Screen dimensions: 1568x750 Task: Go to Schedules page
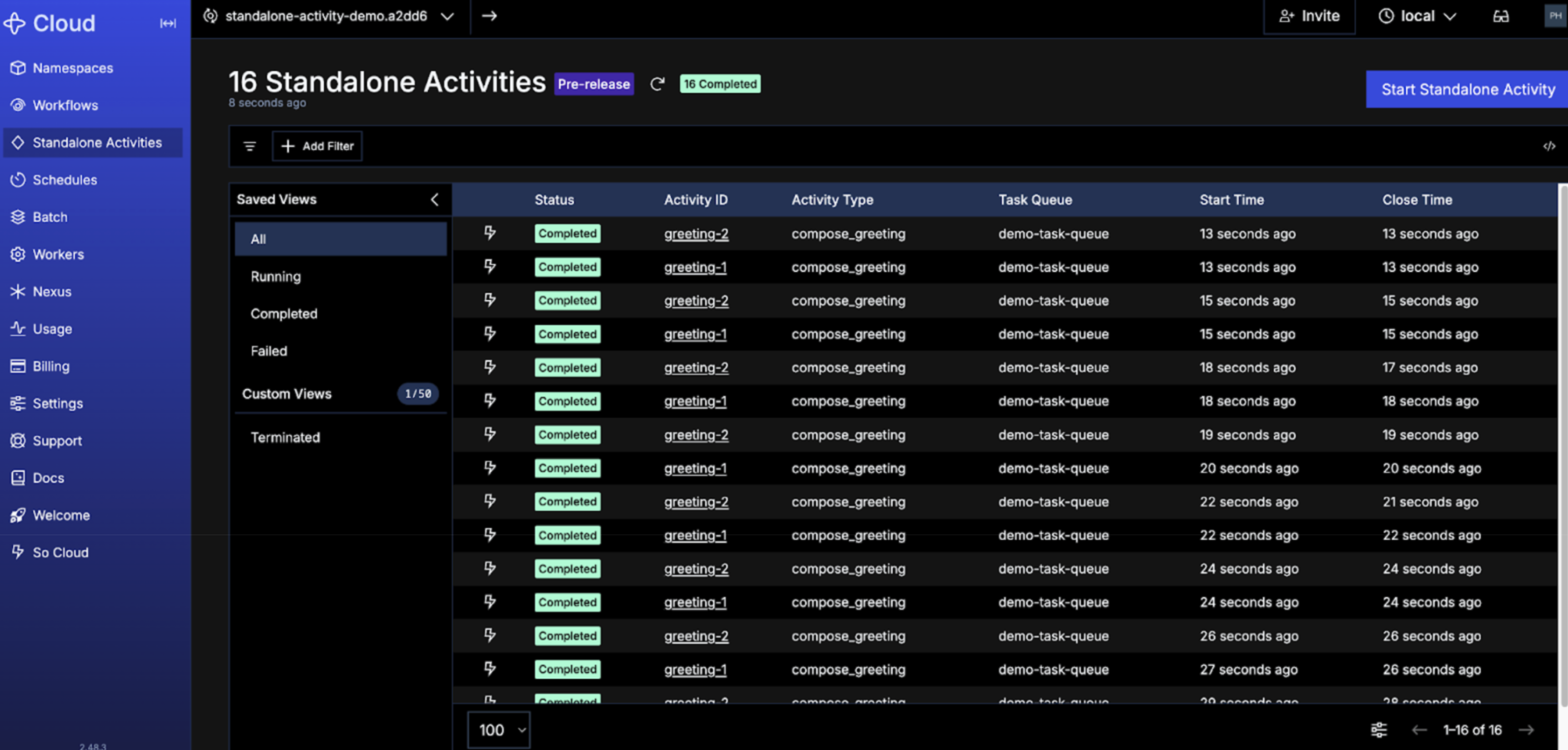(65, 179)
